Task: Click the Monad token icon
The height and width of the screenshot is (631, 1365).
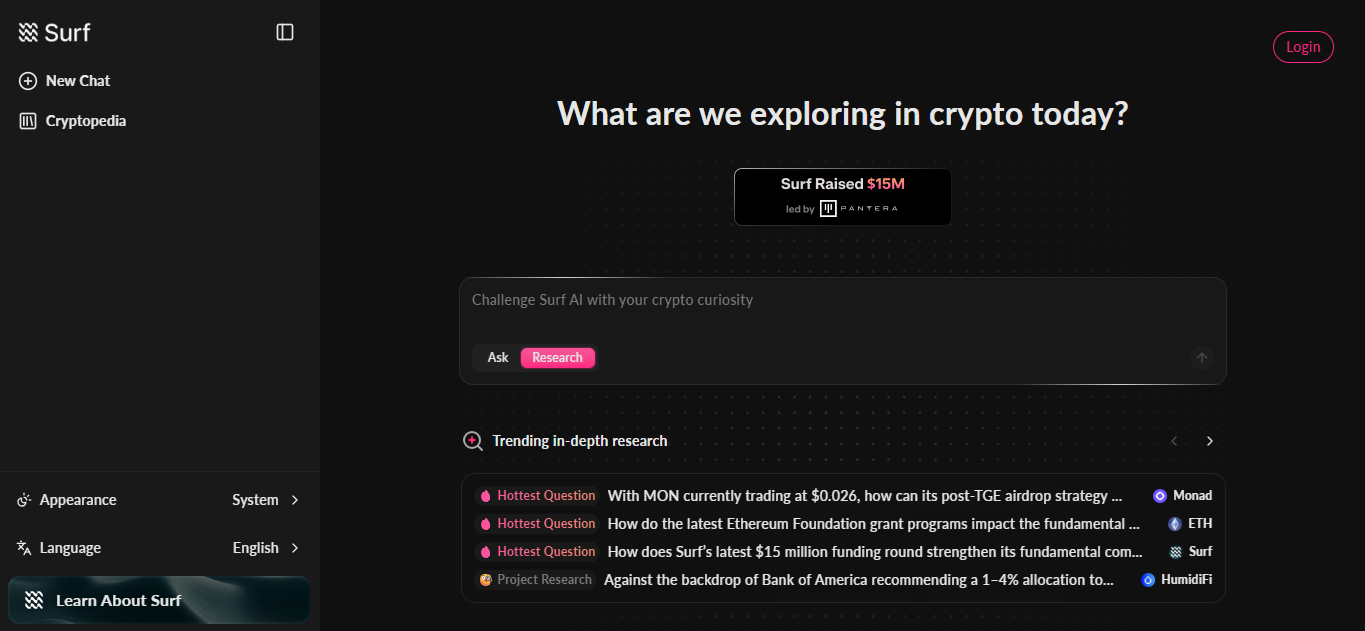Action: [1160, 496]
